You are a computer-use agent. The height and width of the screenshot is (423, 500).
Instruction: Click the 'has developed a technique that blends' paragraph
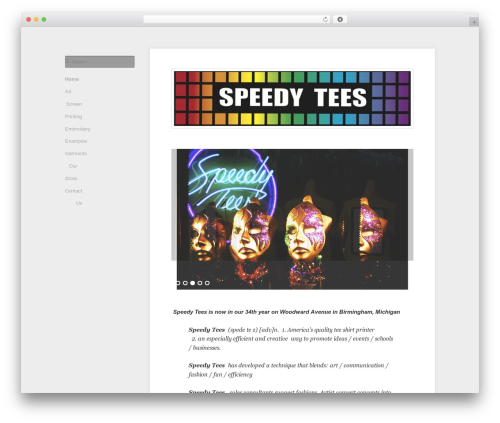click(288, 370)
